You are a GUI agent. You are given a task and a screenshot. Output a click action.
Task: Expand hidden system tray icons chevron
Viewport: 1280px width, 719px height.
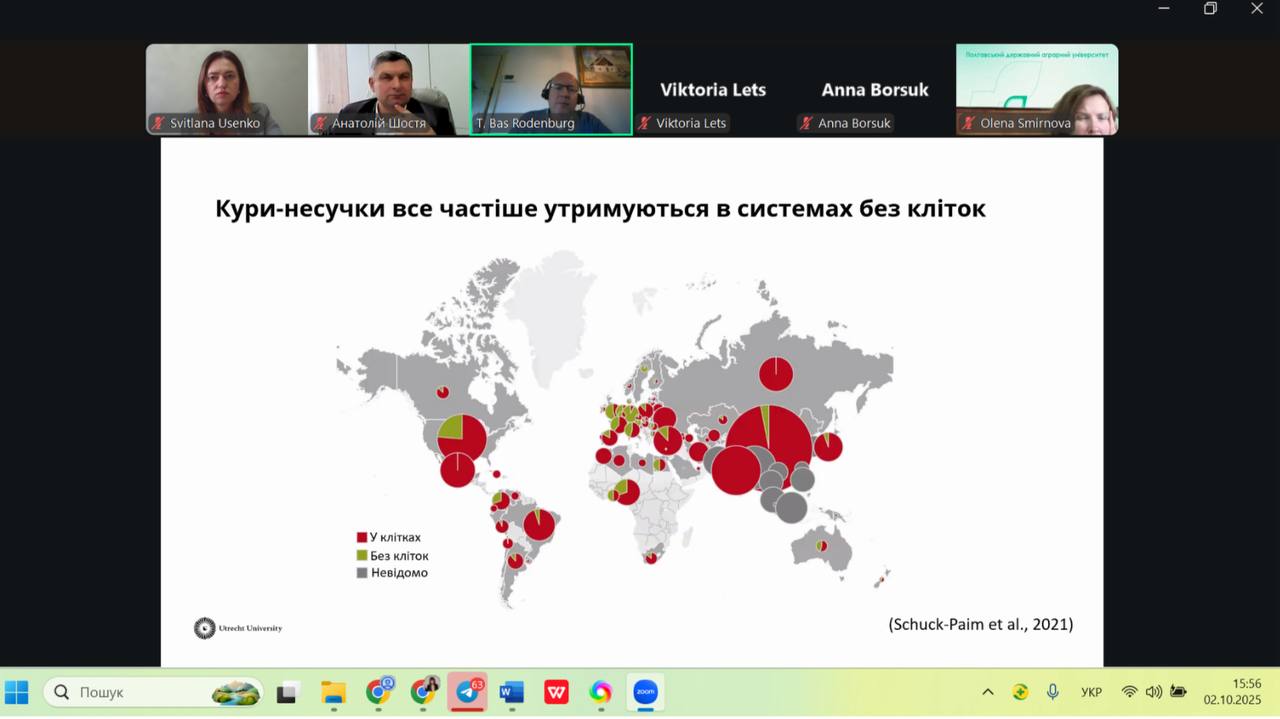988,692
